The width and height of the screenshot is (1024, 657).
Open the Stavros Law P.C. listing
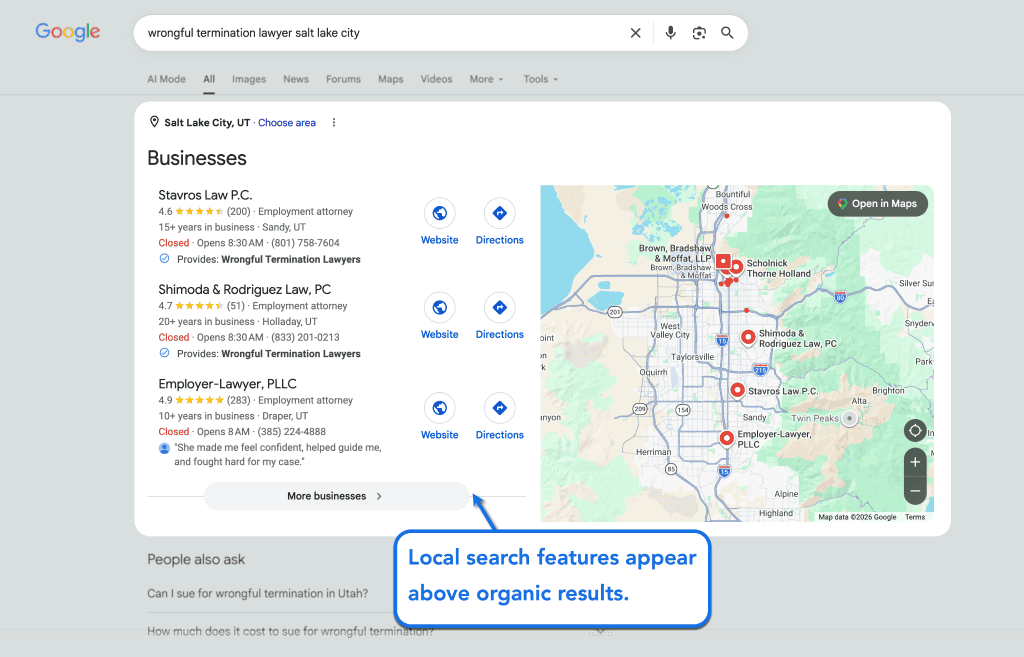[x=205, y=195]
